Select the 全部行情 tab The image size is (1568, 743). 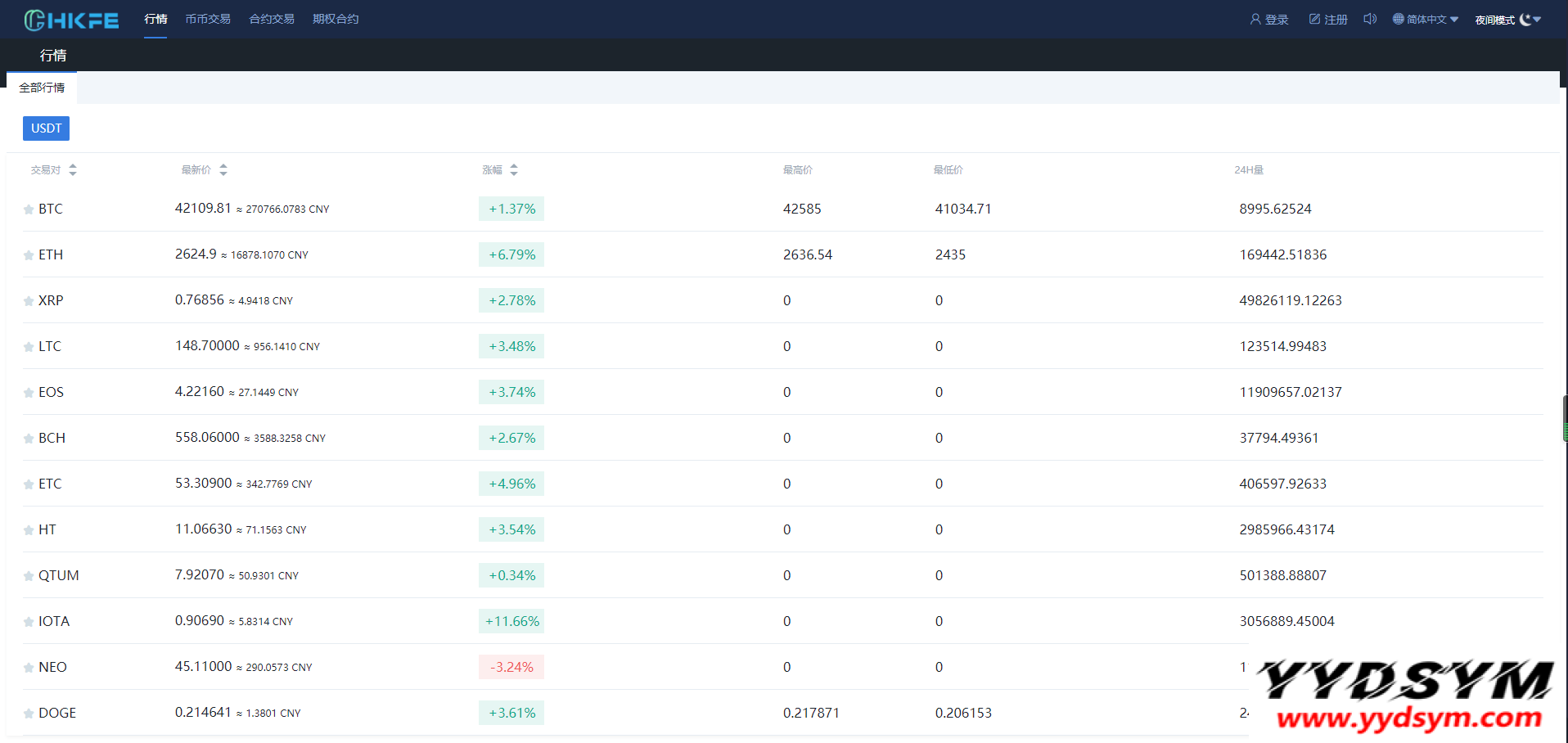click(42, 88)
